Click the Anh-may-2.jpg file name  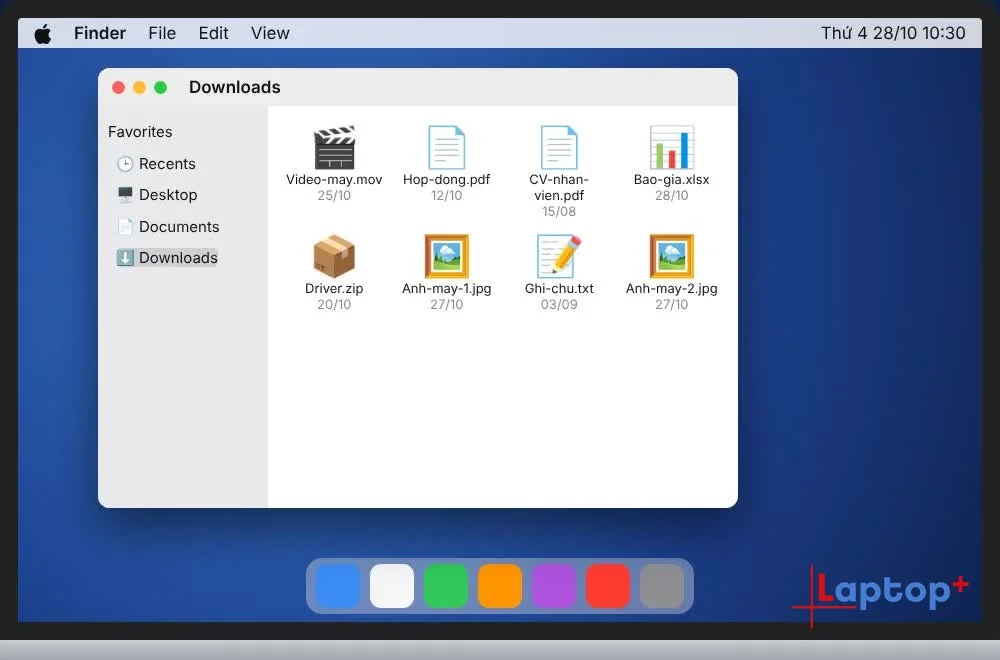[x=672, y=288]
